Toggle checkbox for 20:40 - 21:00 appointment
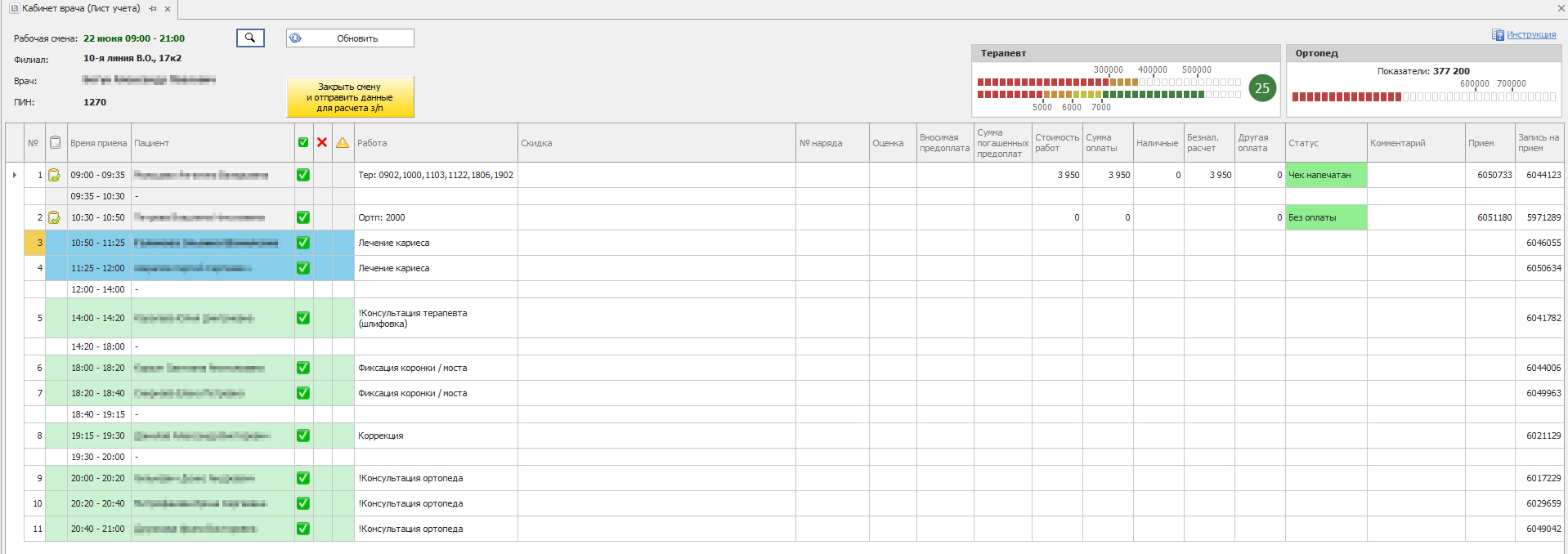1568x554 pixels. pos(303,529)
